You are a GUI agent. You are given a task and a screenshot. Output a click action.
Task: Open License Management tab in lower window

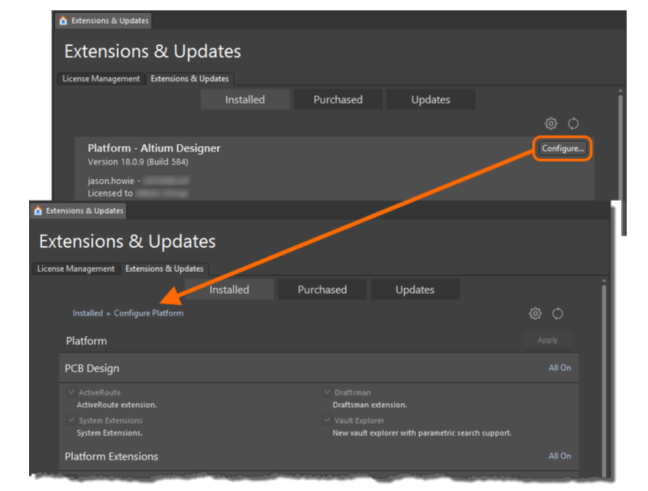pos(77,268)
